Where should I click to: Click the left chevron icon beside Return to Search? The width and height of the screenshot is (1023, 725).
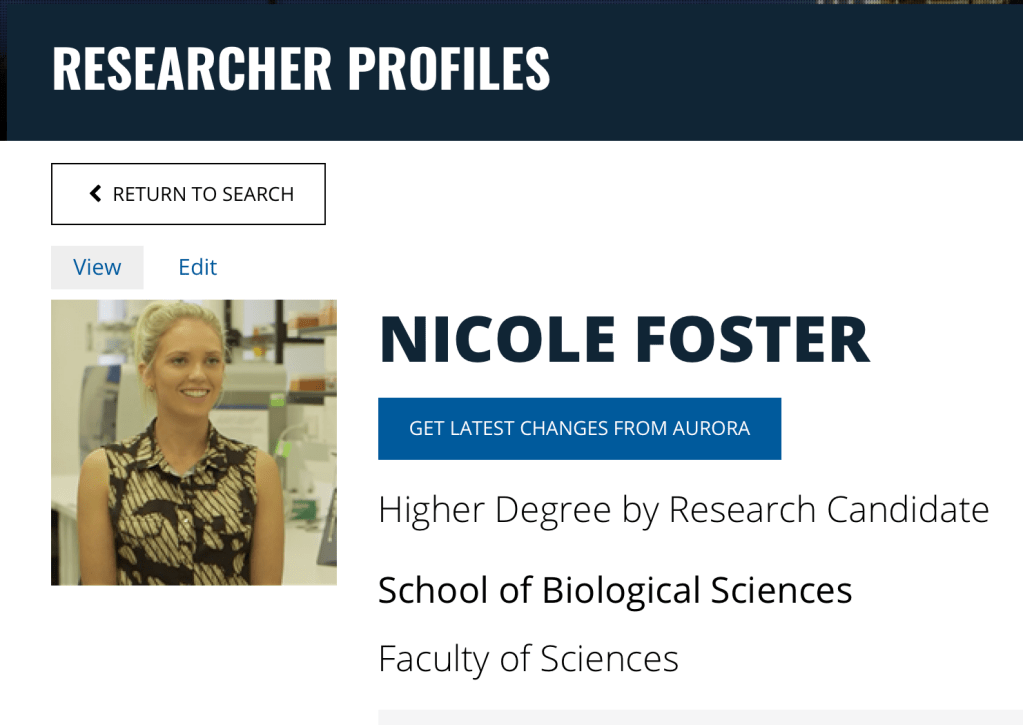pyautogui.click(x=96, y=194)
